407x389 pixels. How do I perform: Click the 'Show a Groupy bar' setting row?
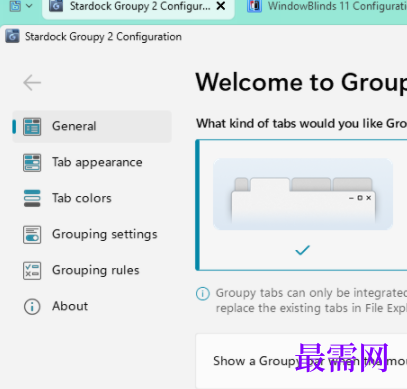pos(302,361)
